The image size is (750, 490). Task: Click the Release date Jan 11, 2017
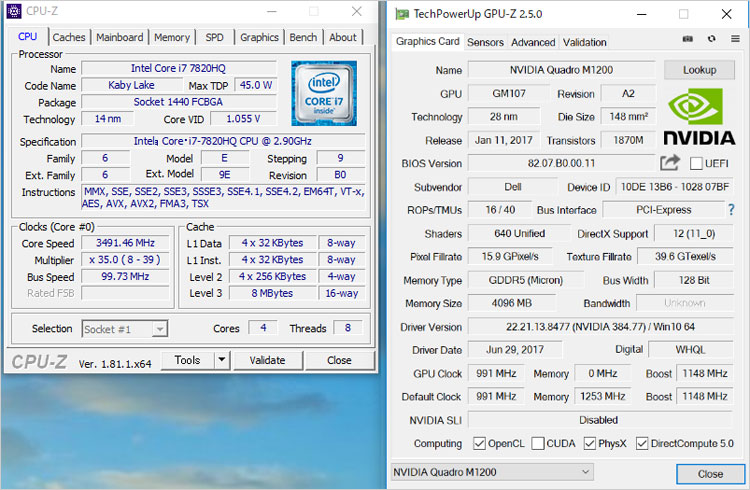pyautogui.click(x=504, y=140)
